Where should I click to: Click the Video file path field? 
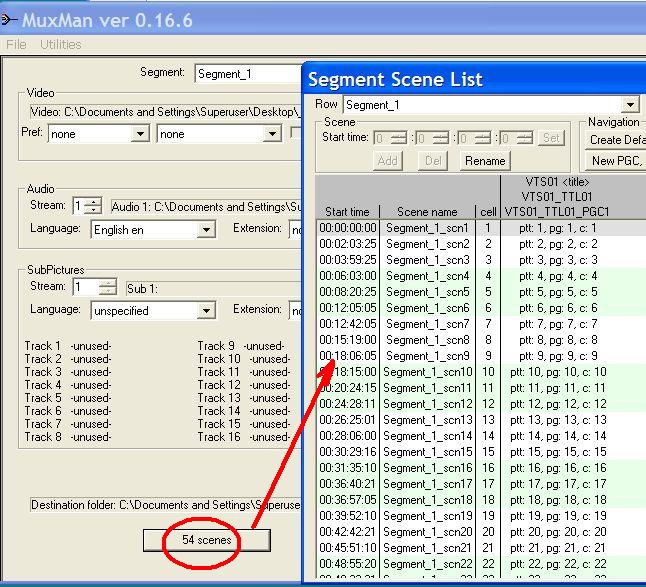tap(166, 112)
